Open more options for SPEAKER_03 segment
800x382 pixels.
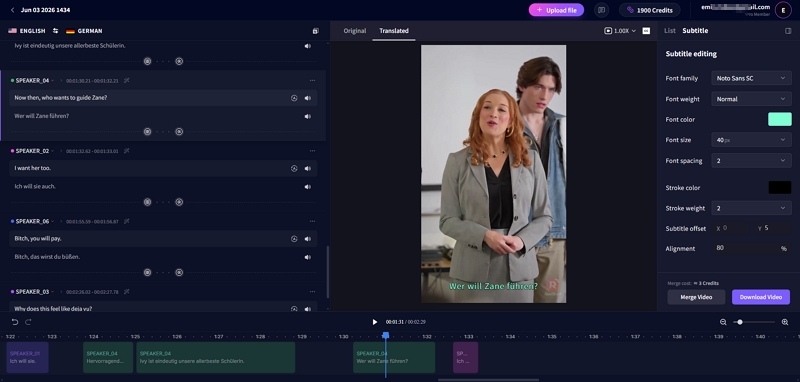(x=312, y=292)
